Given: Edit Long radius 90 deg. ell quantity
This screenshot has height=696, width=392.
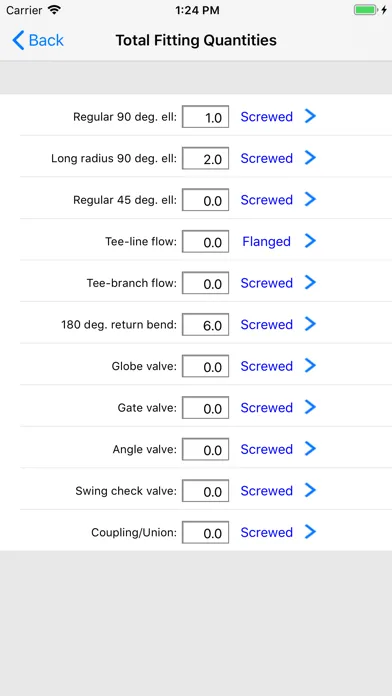Looking at the screenshot, I should 206,158.
